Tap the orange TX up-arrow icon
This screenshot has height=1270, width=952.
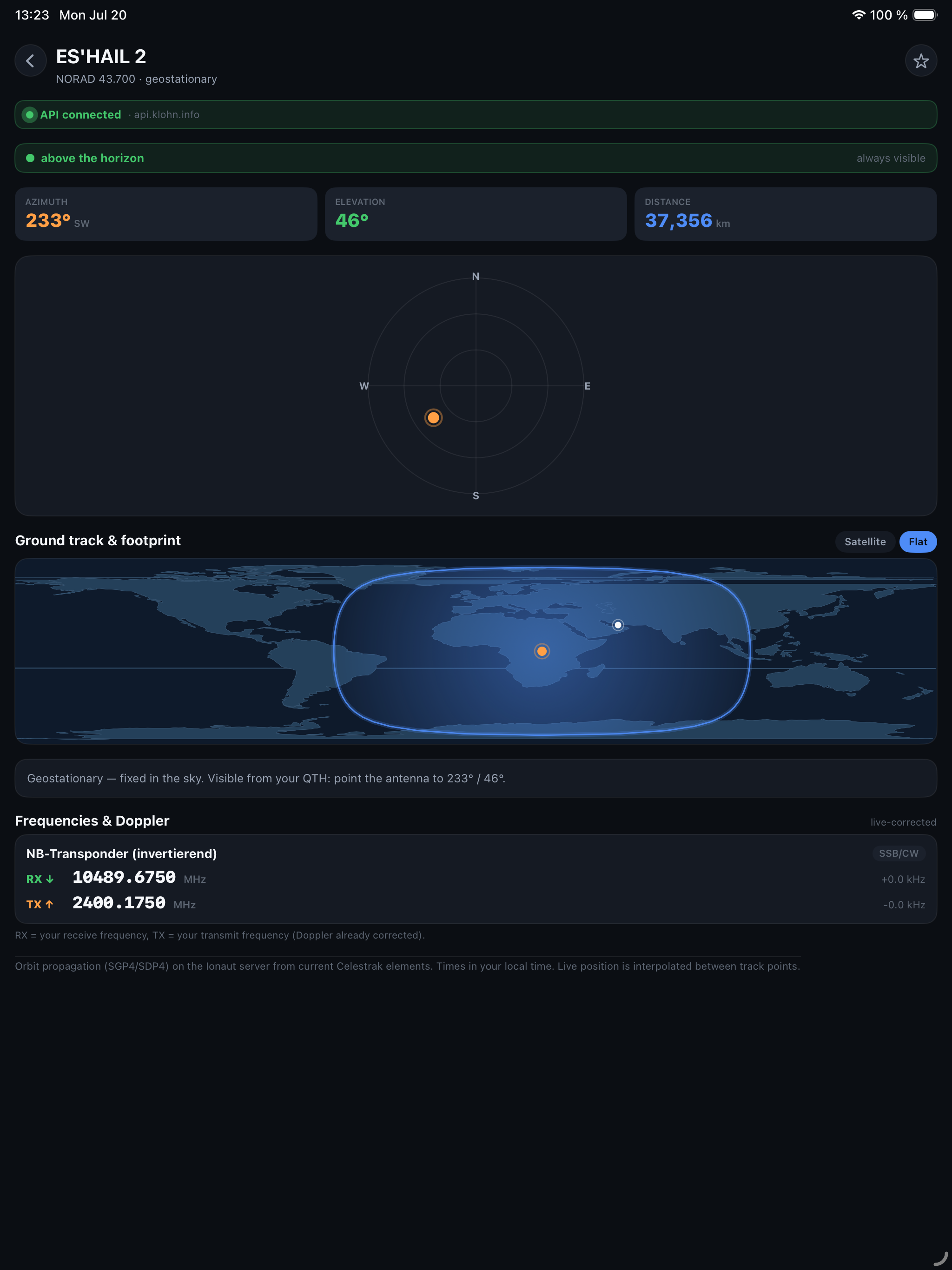click(49, 904)
